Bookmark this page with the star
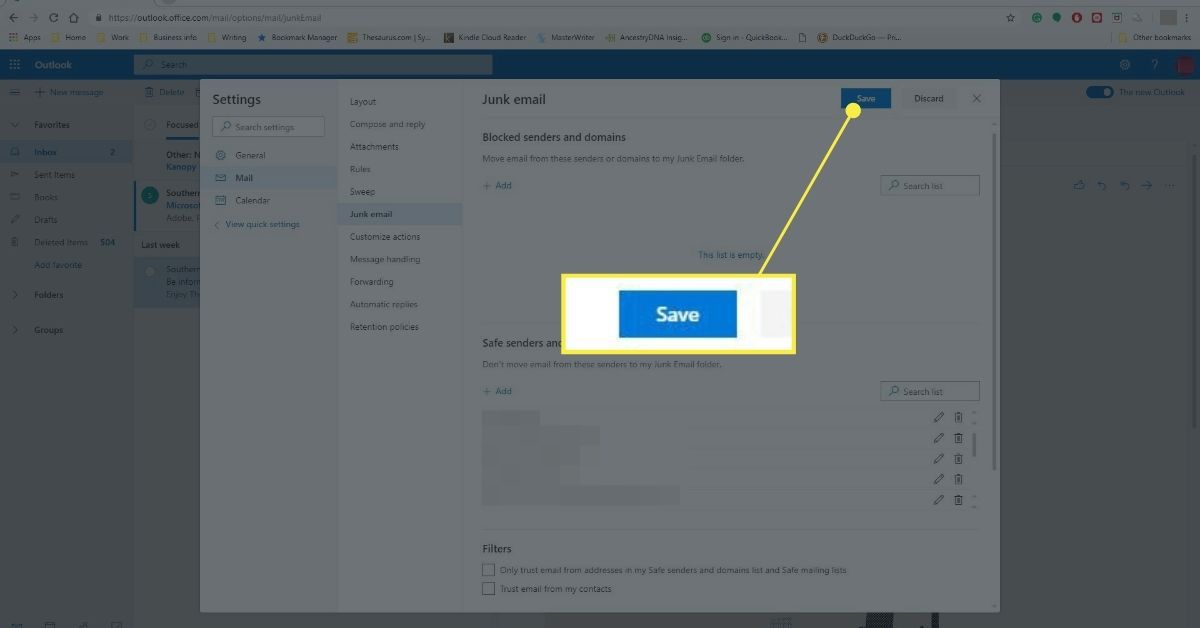Image resolution: width=1200 pixels, height=628 pixels. (x=1011, y=18)
